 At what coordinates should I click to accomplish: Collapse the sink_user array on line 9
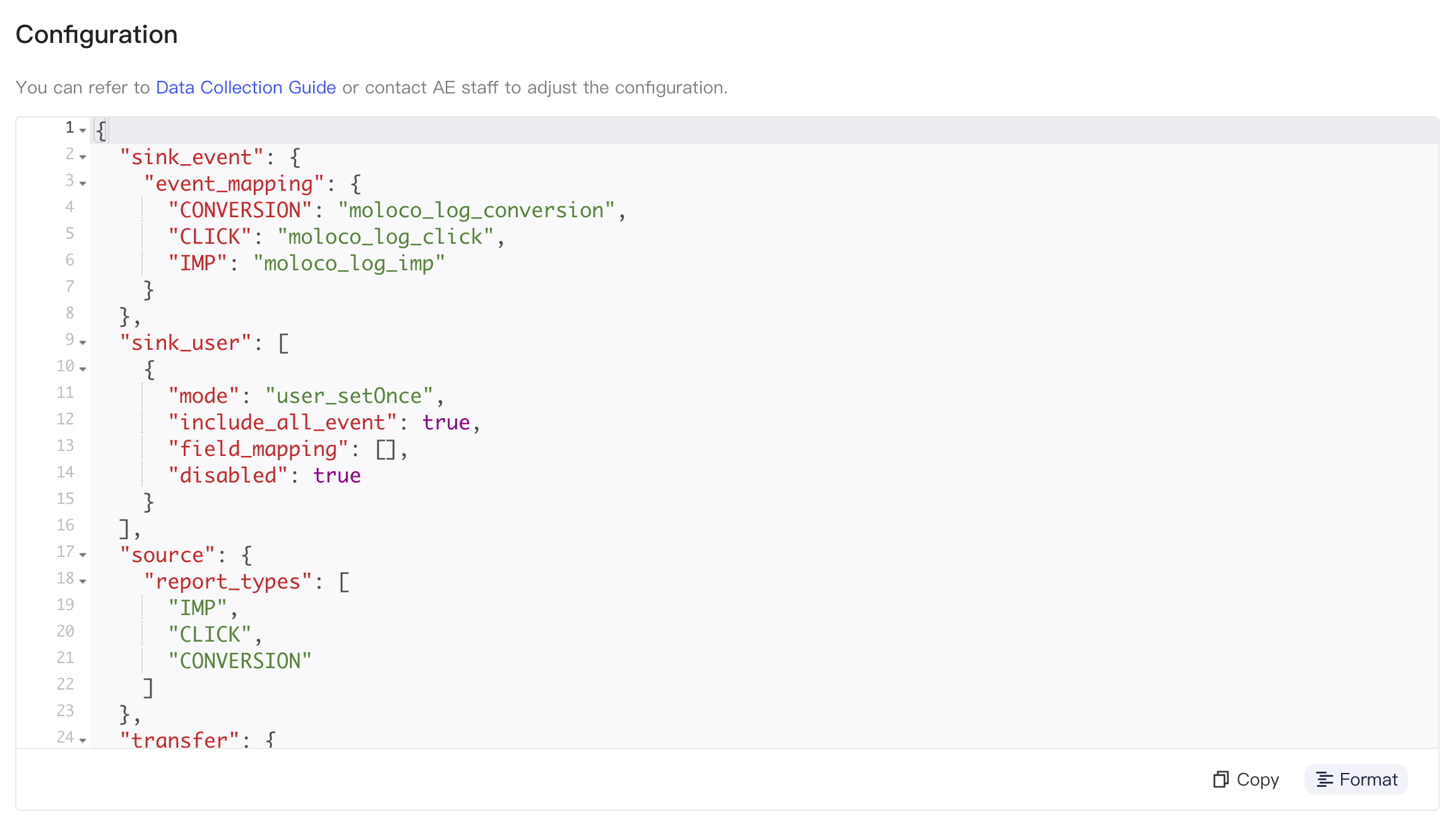[x=83, y=342]
